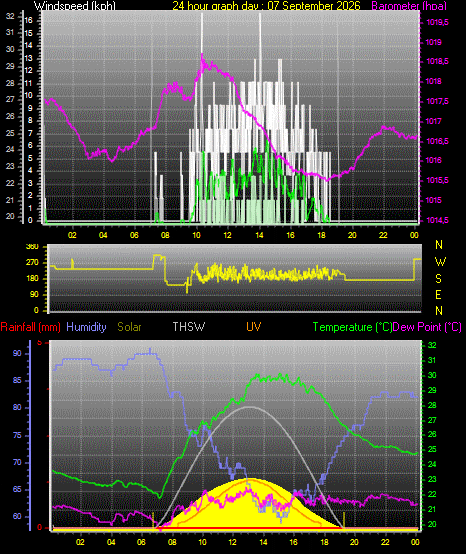The height and width of the screenshot is (554, 466).
Task: Click the Humidity legend label
Action: 87,327
